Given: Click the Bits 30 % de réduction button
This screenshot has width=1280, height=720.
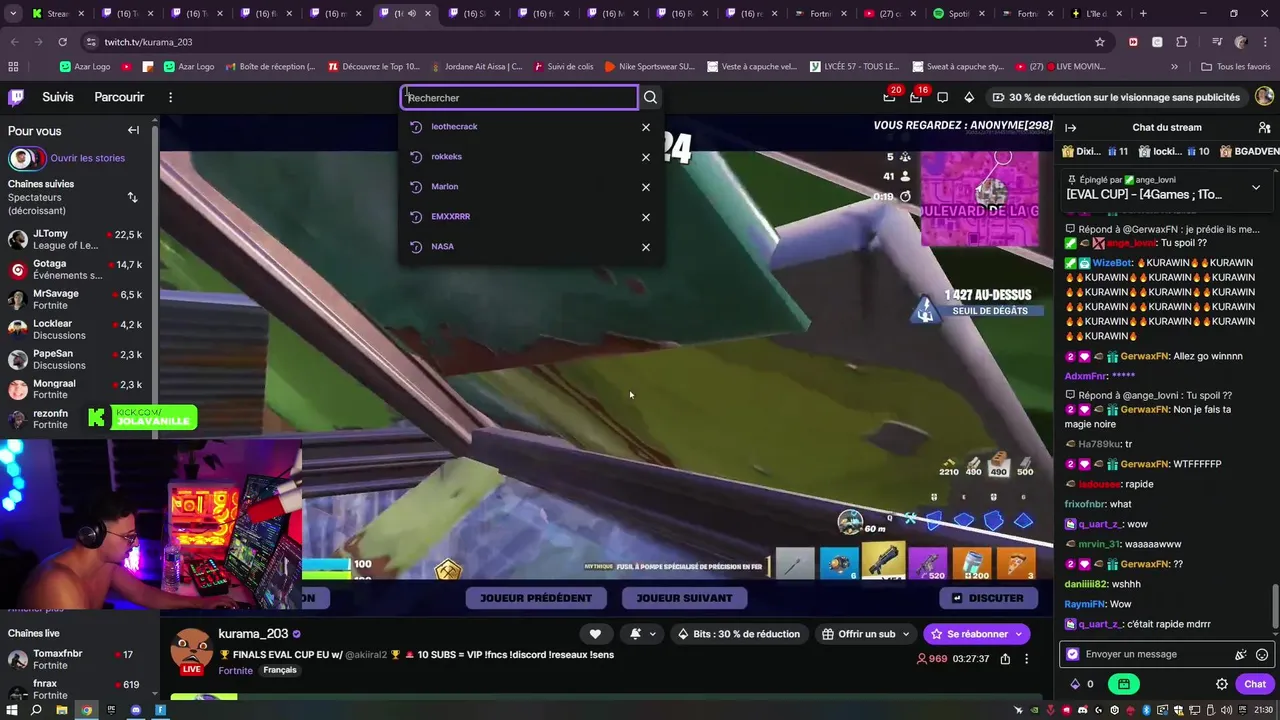Looking at the screenshot, I should (x=739, y=633).
